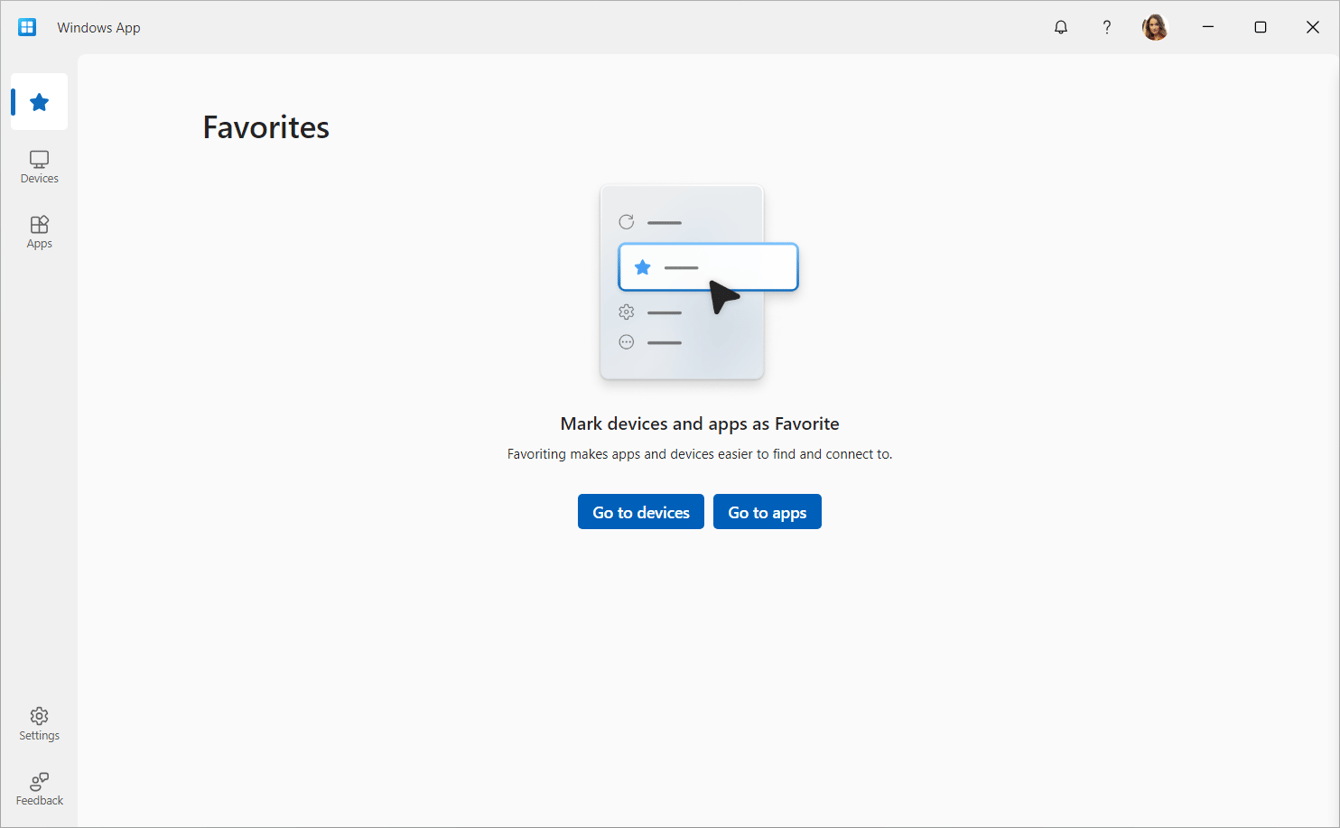
Task: Open Feedback using the speech-bubble icon
Action: 39,782
